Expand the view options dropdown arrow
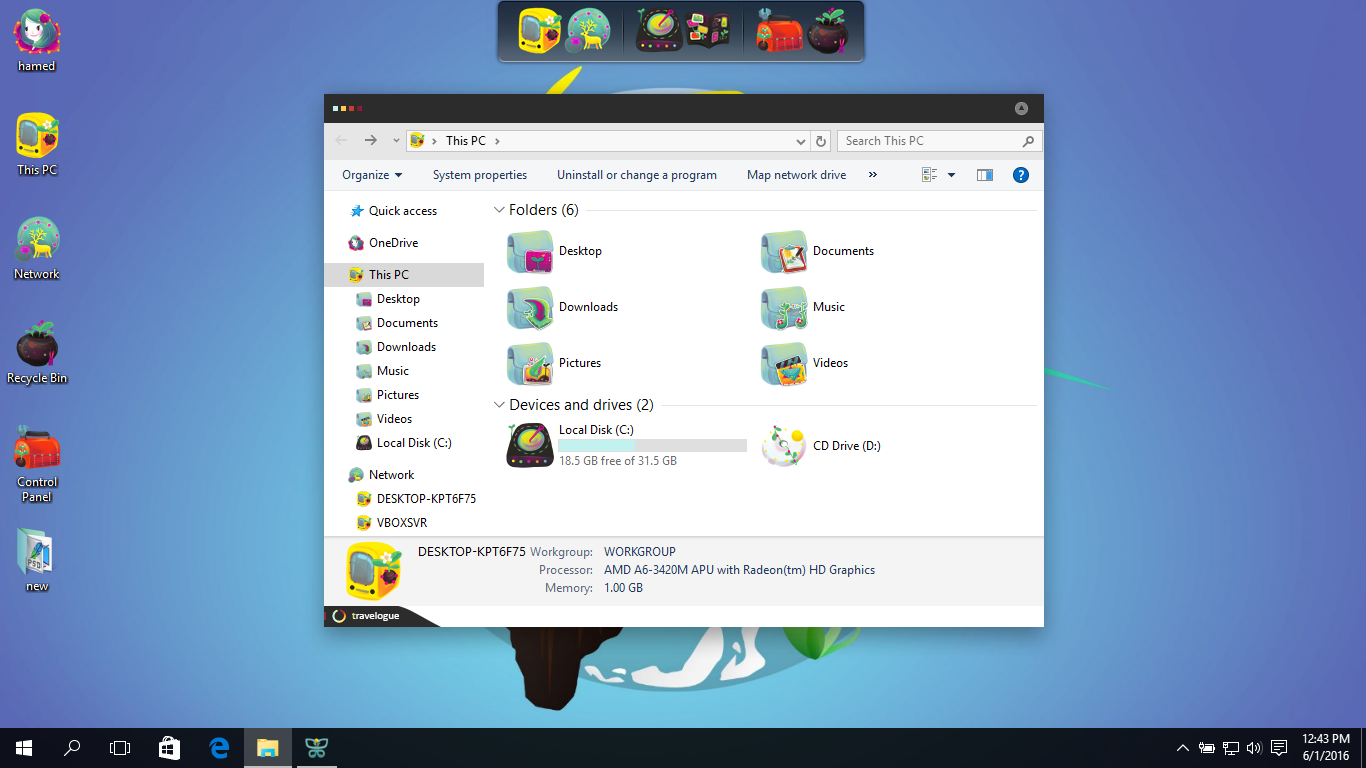This screenshot has width=1366, height=768. pos(951,175)
